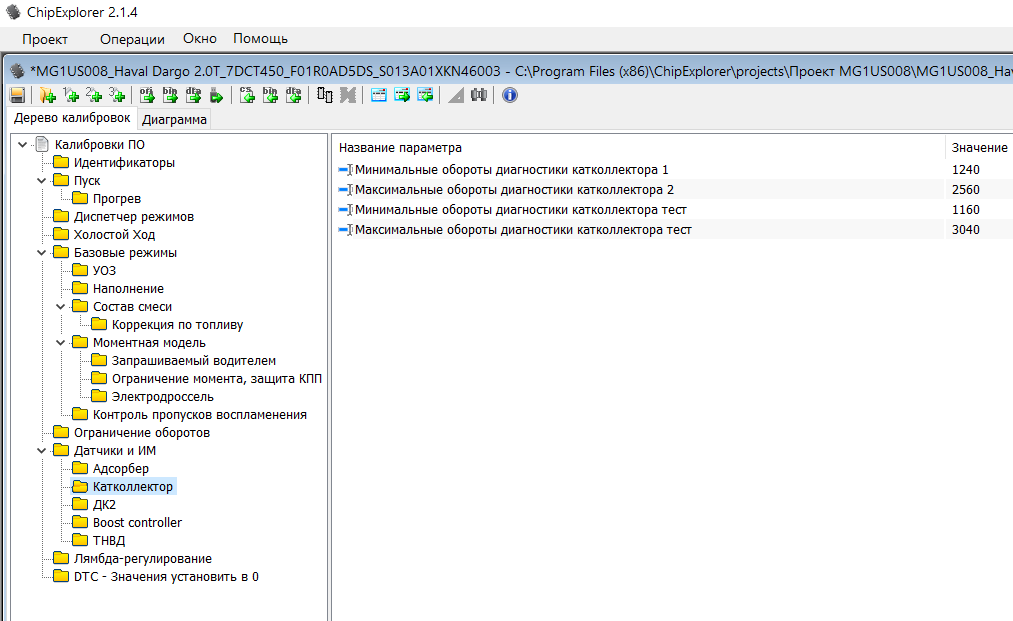Select the Boost controller folder in the tree
This screenshot has width=1013, height=621.
point(137,523)
